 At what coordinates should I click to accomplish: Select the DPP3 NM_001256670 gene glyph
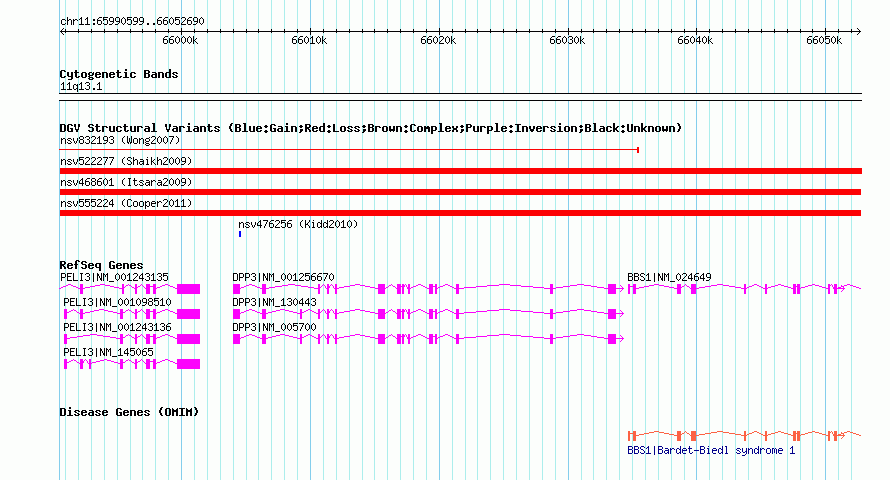(429, 289)
